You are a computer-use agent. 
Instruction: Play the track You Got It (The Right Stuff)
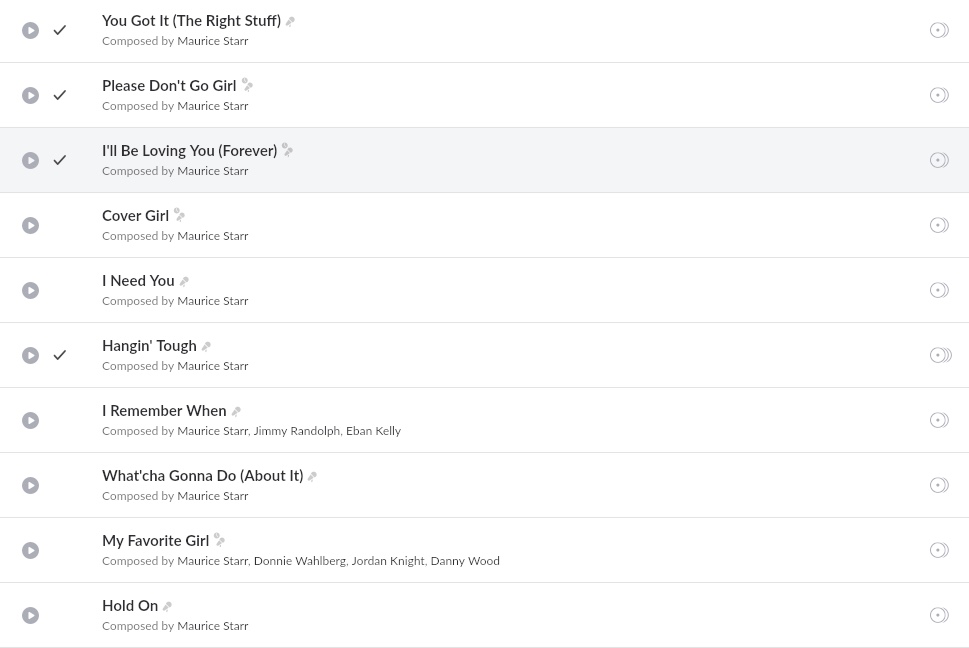[30, 30]
